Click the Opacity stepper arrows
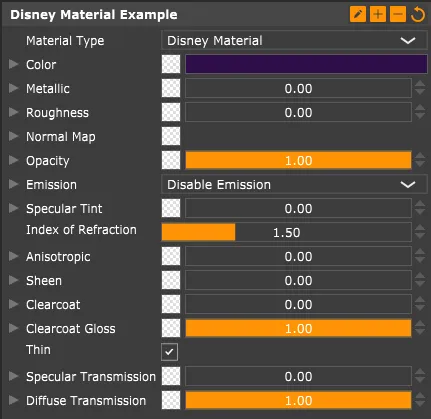431x419 pixels. click(x=420, y=160)
